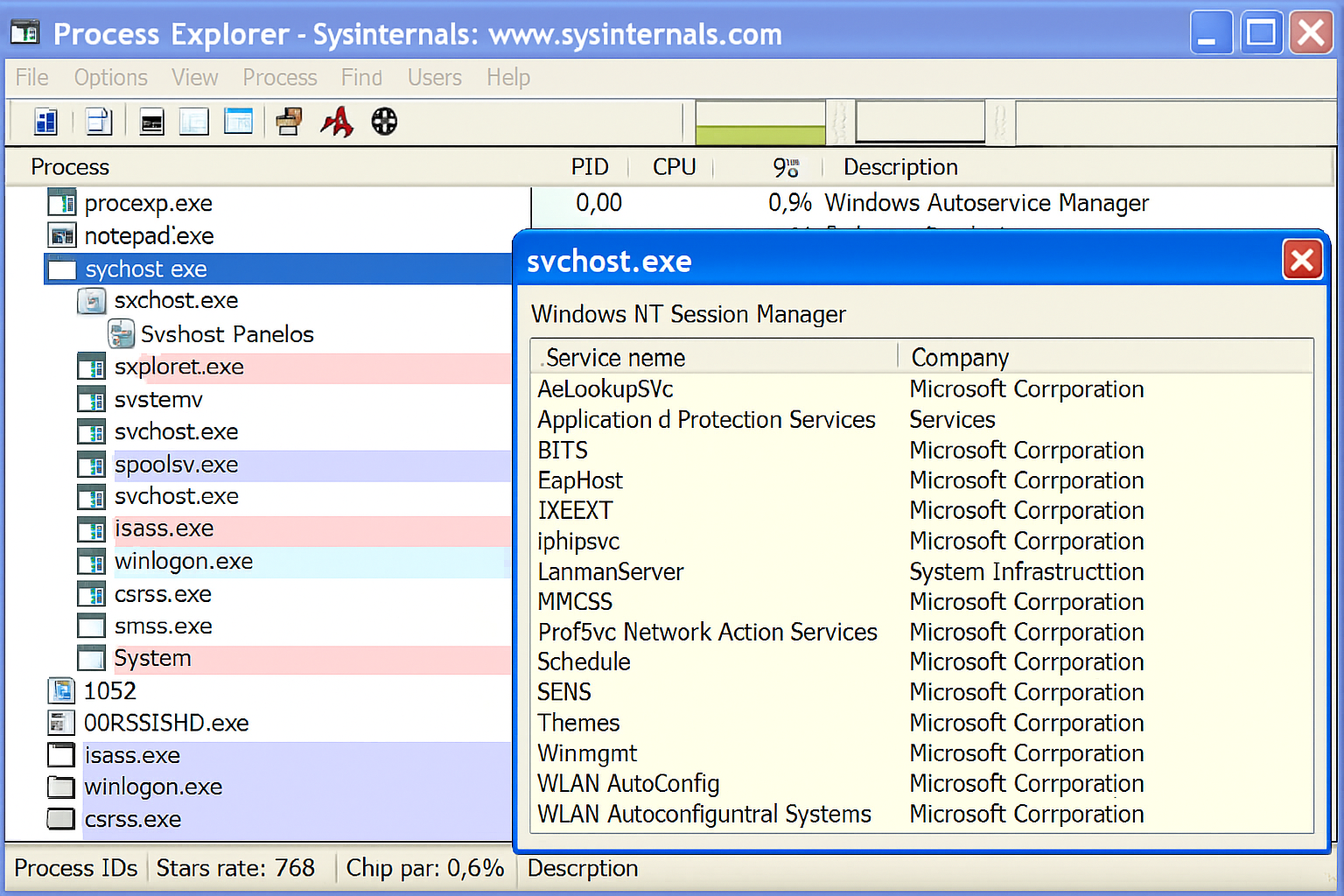The height and width of the screenshot is (896, 1344).
Task: Sort by the CPU column header
Action: click(x=675, y=167)
